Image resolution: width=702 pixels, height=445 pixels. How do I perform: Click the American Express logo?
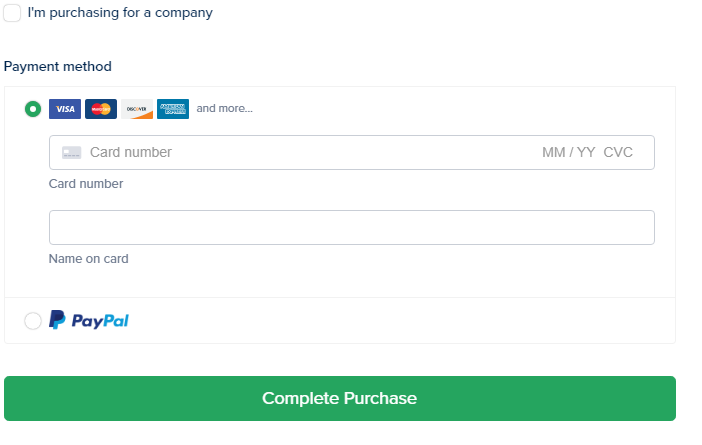pos(173,109)
